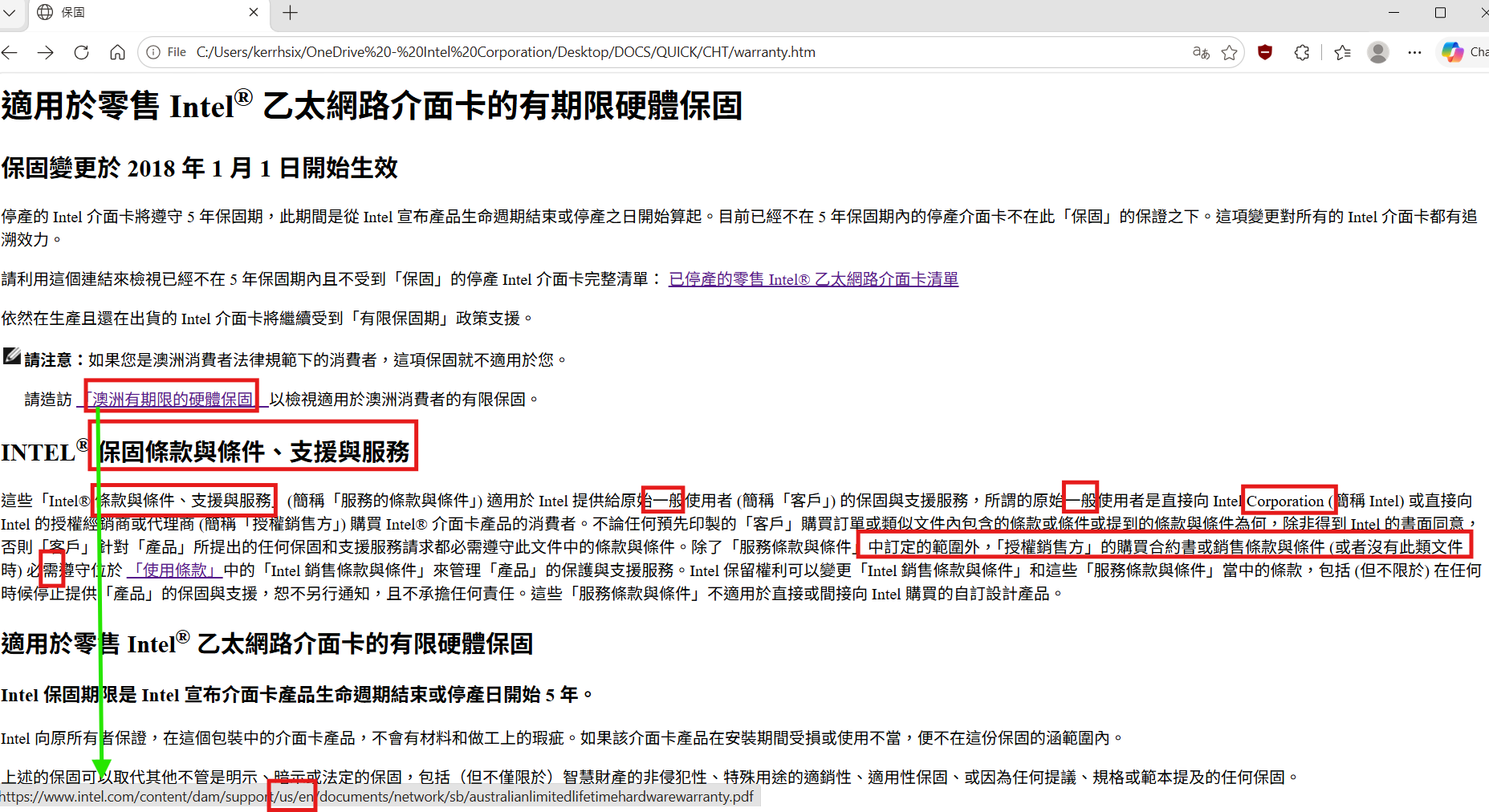The image size is (1489, 812).
Task: Go forward to the next page
Action: tap(46, 52)
